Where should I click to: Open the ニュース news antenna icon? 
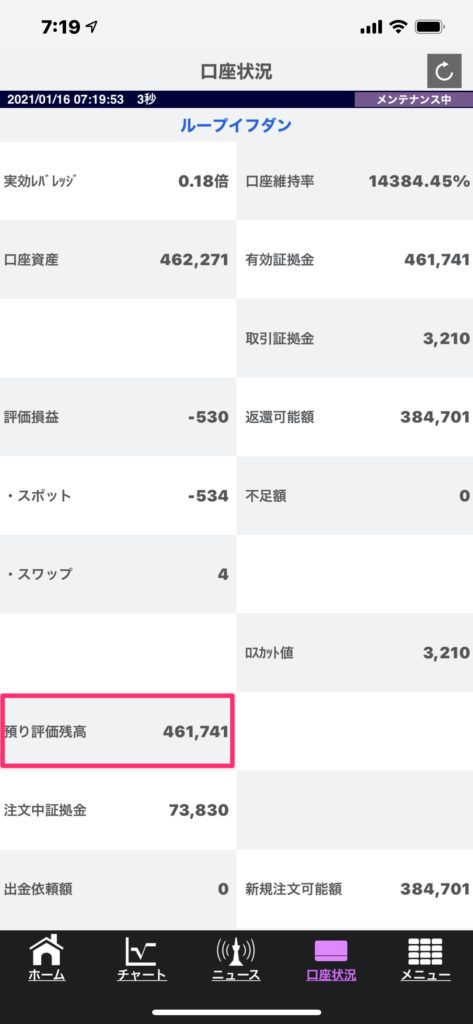pos(236,959)
